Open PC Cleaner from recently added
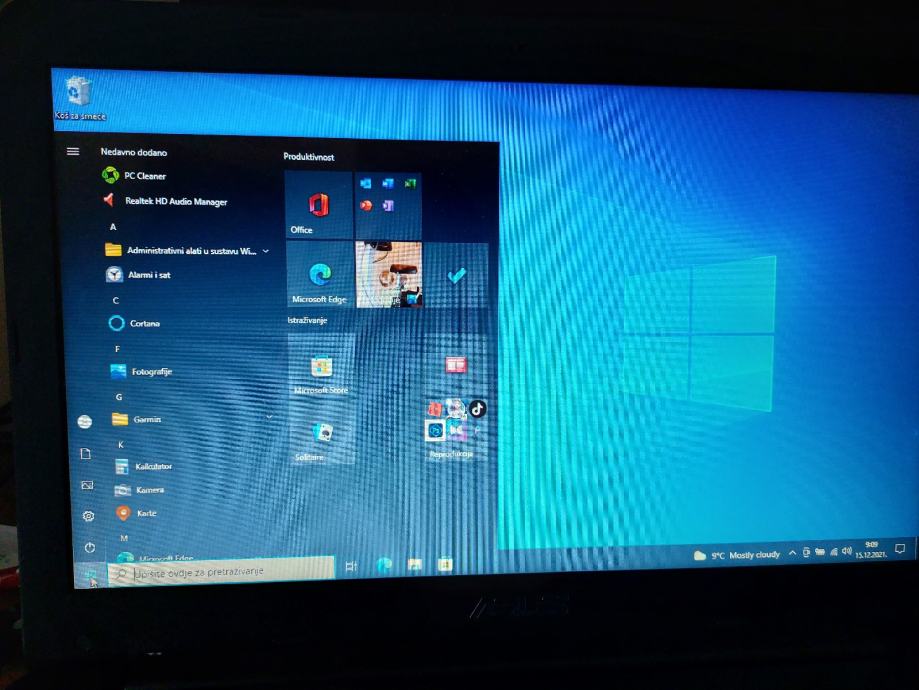The width and height of the screenshot is (919, 690). [135, 175]
